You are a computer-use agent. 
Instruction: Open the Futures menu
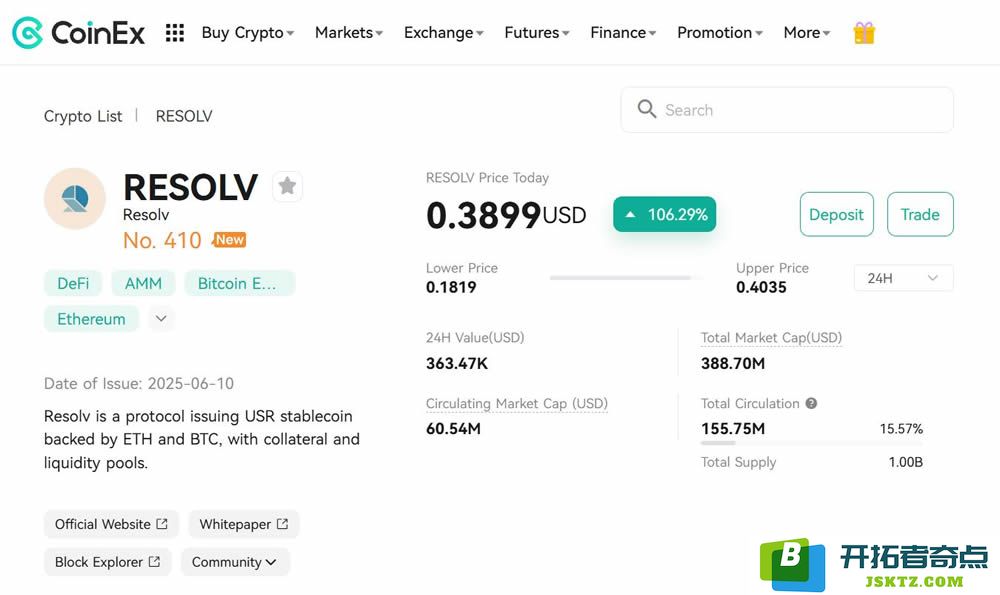coord(536,33)
